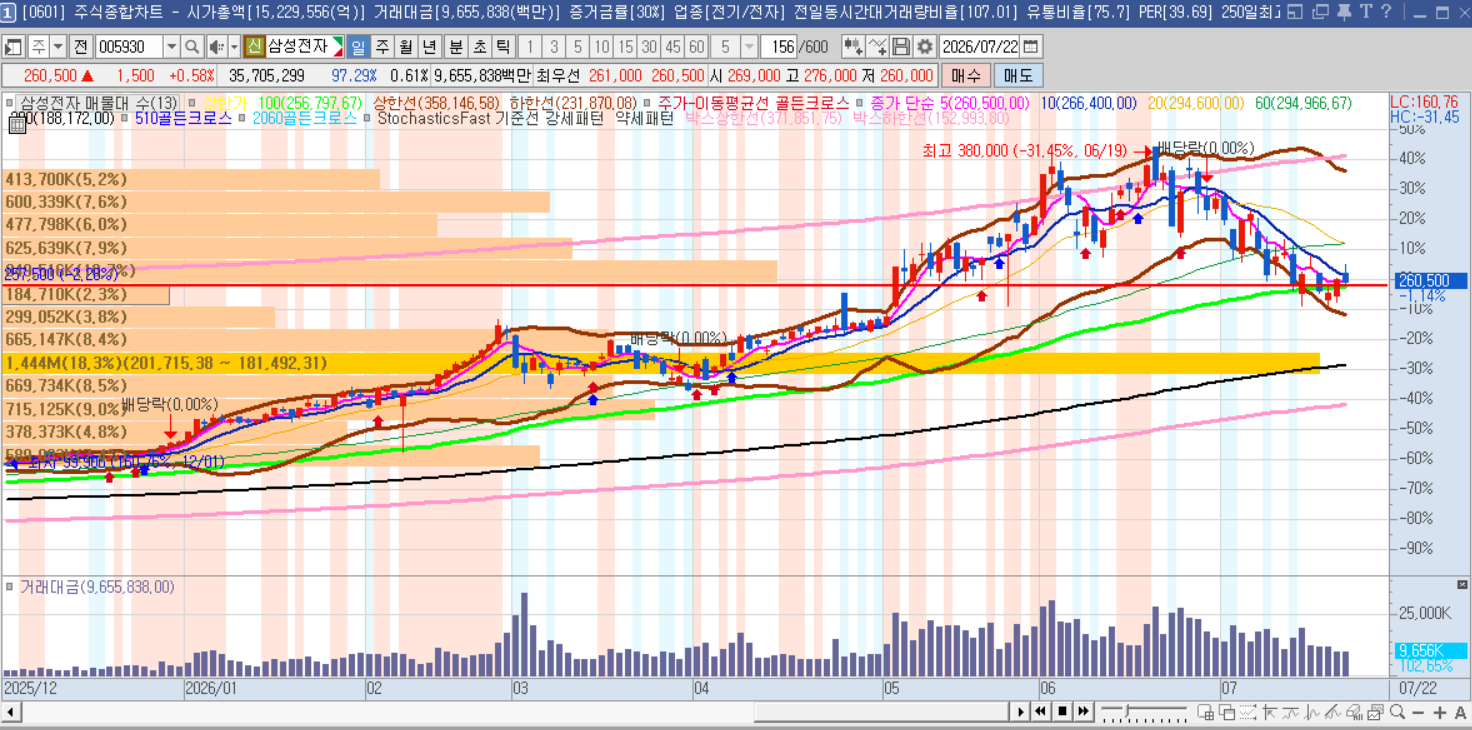Click the horizontal chart scrollbar thumb
This screenshot has width=1472, height=730.
[x=881, y=712]
